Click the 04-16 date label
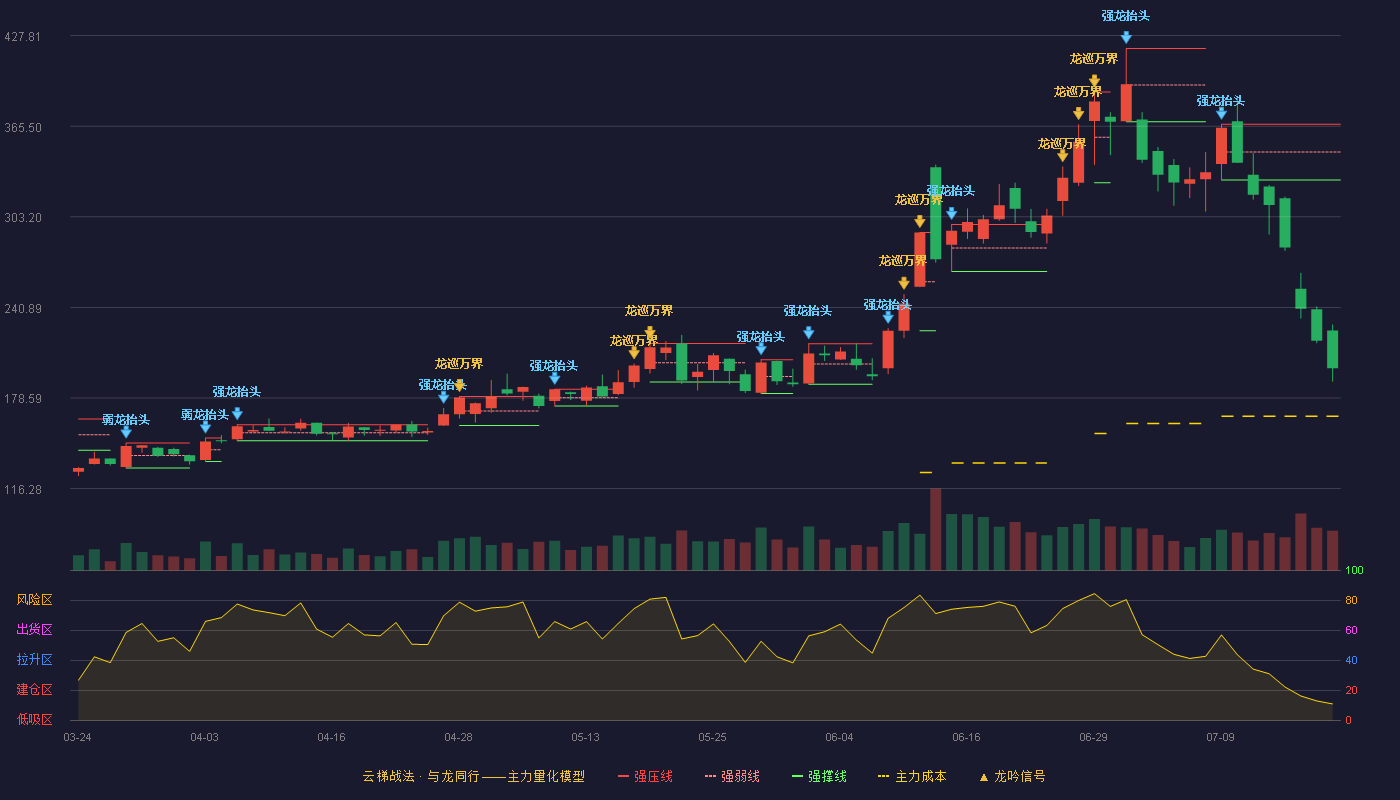This screenshot has width=1400, height=800. [x=331, y=737]
